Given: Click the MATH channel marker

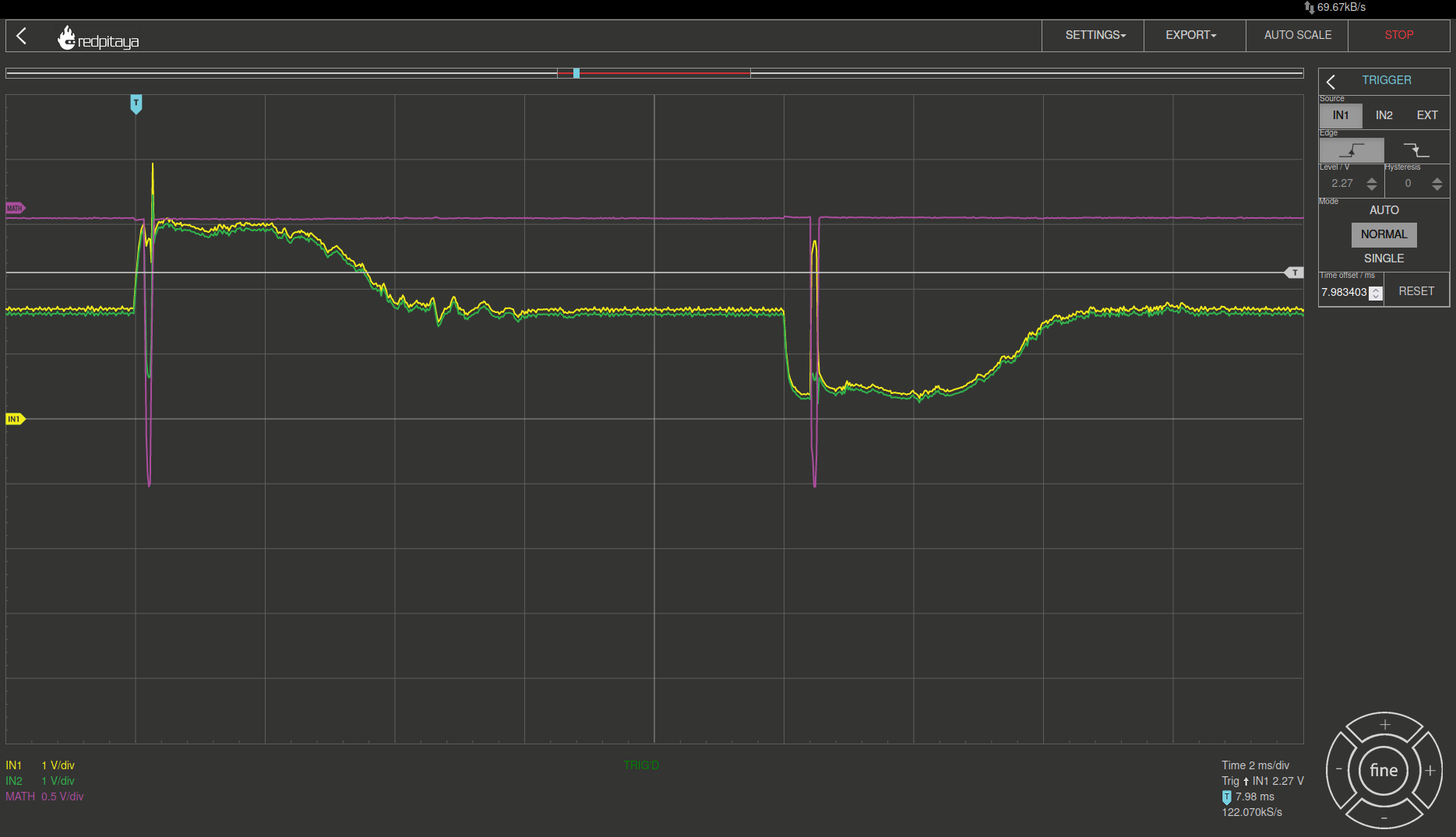Looking at the screenshot, I should [16, 208].
